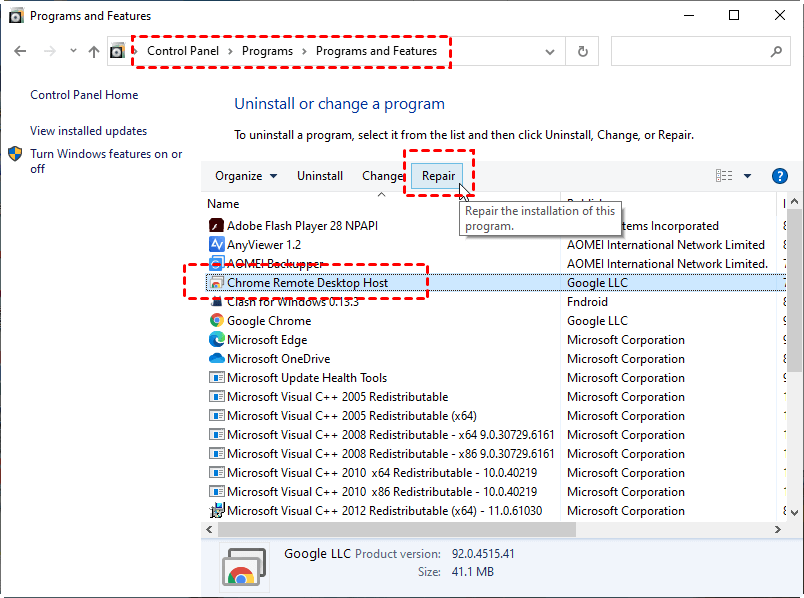Select Visual C++ 2010 x86 Redistributable entry
804x598 pixels.
coord(382,491)
